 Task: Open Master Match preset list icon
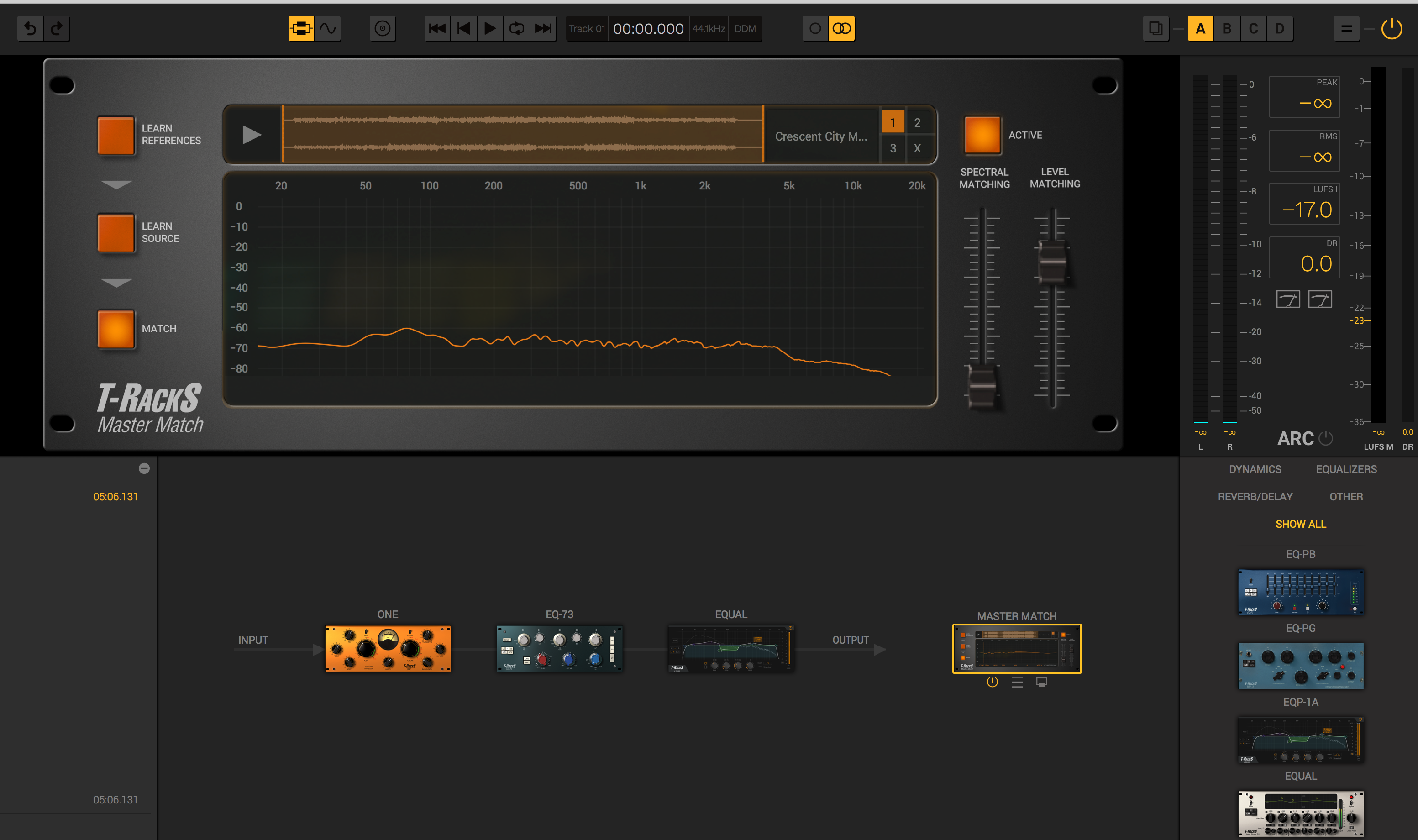pos(1017,682)
